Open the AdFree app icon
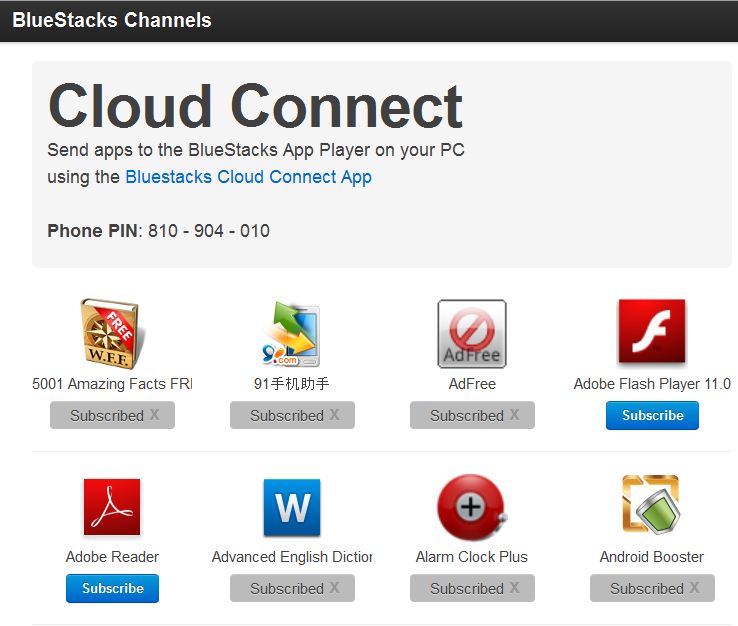This screenshot has height=626, width=738. point(472,334)
